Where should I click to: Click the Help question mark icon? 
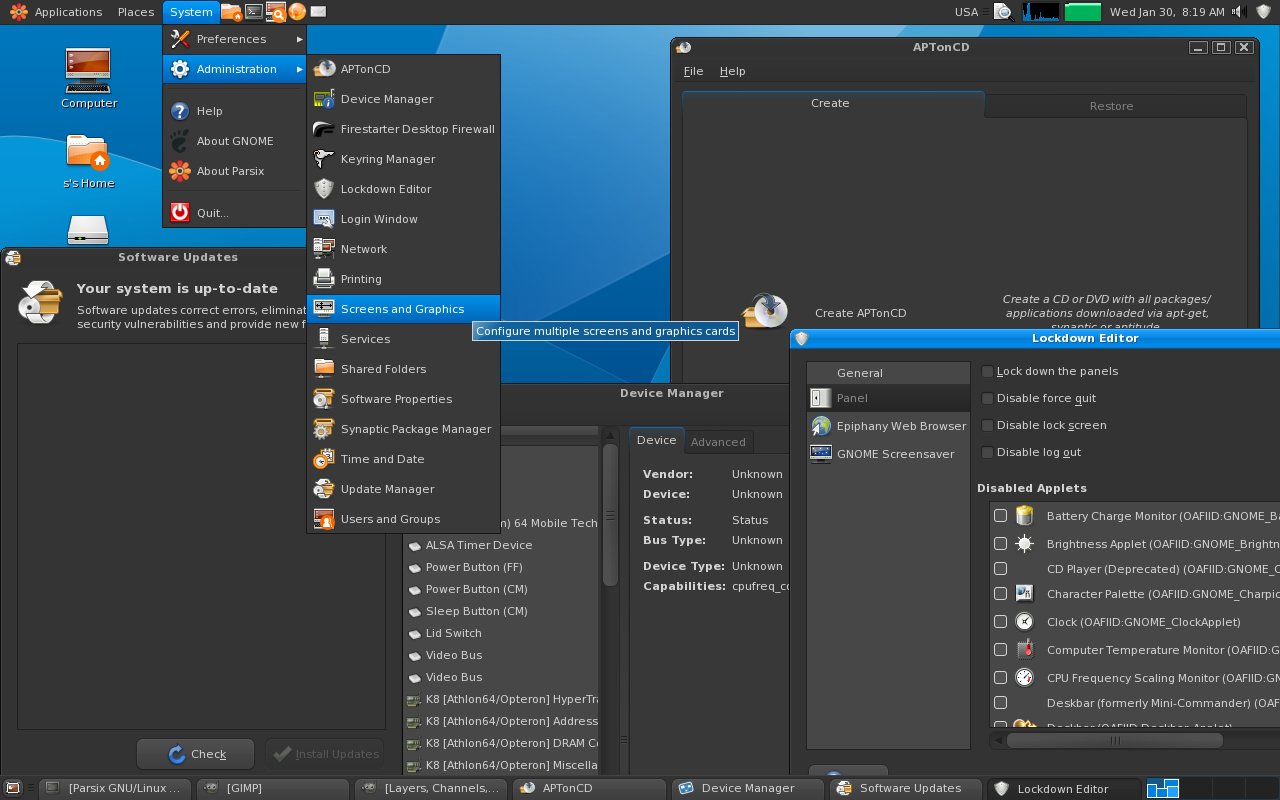coord(180,111)
